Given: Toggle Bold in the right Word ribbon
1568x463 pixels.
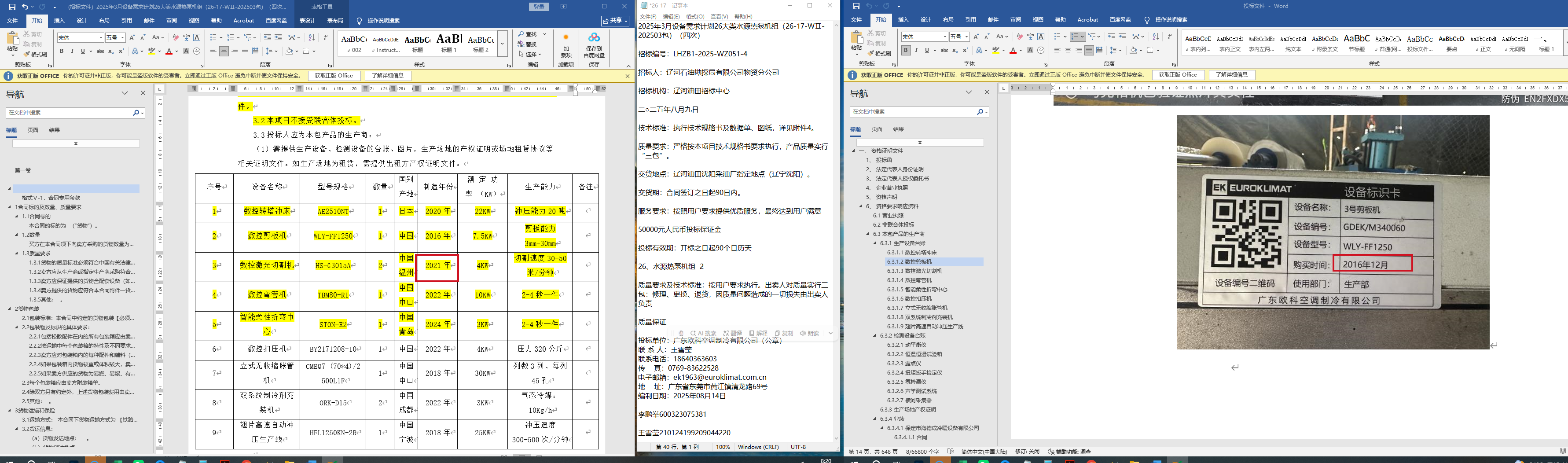Looking at the screenshot, I should (906, 51).
